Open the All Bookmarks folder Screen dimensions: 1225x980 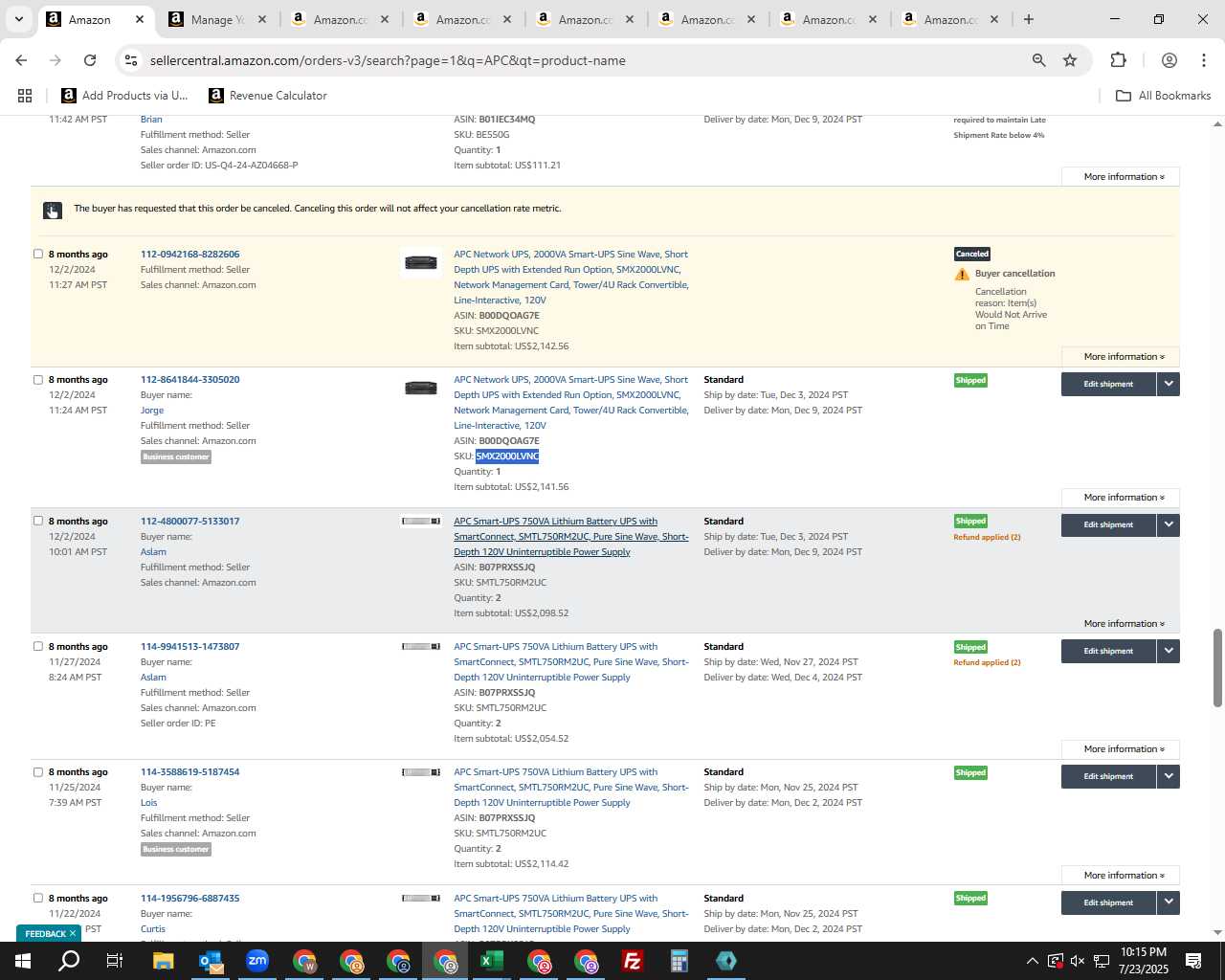coord(1164,96)
